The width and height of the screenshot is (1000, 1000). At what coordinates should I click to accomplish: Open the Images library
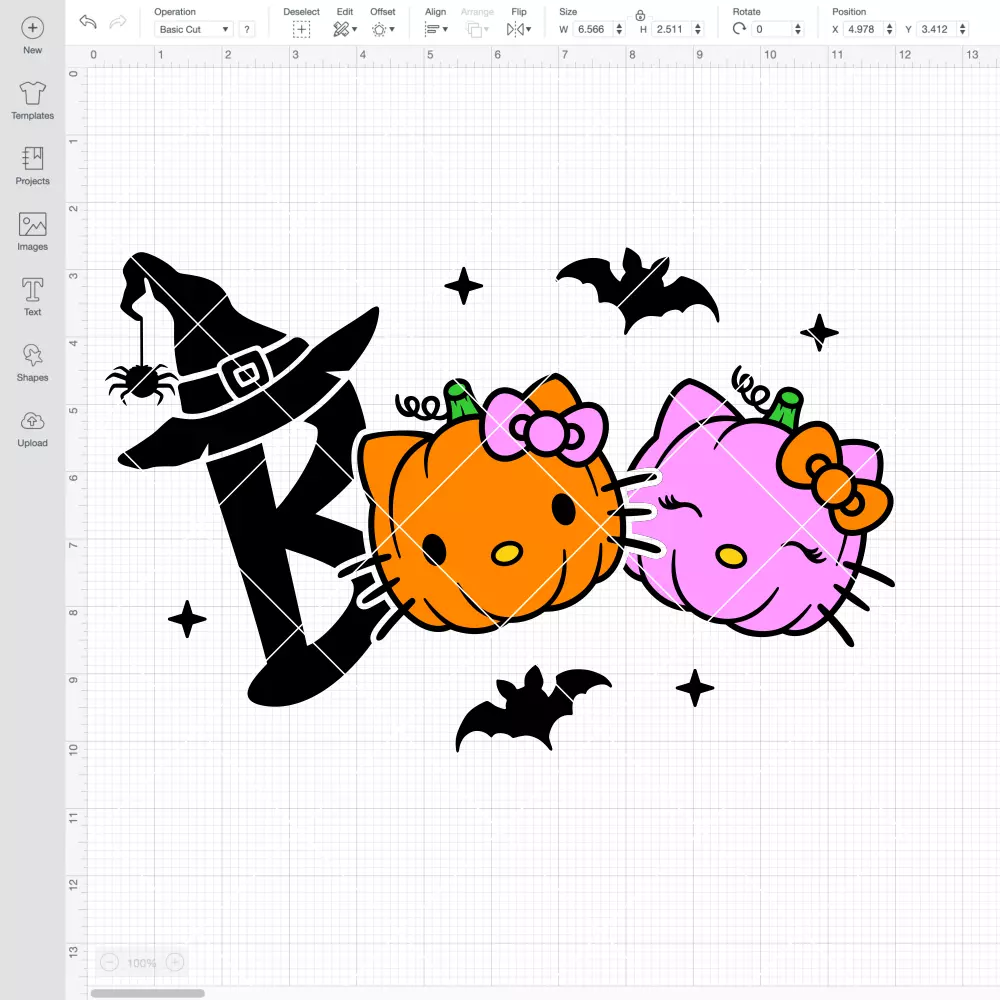click(x=33, y=232)
